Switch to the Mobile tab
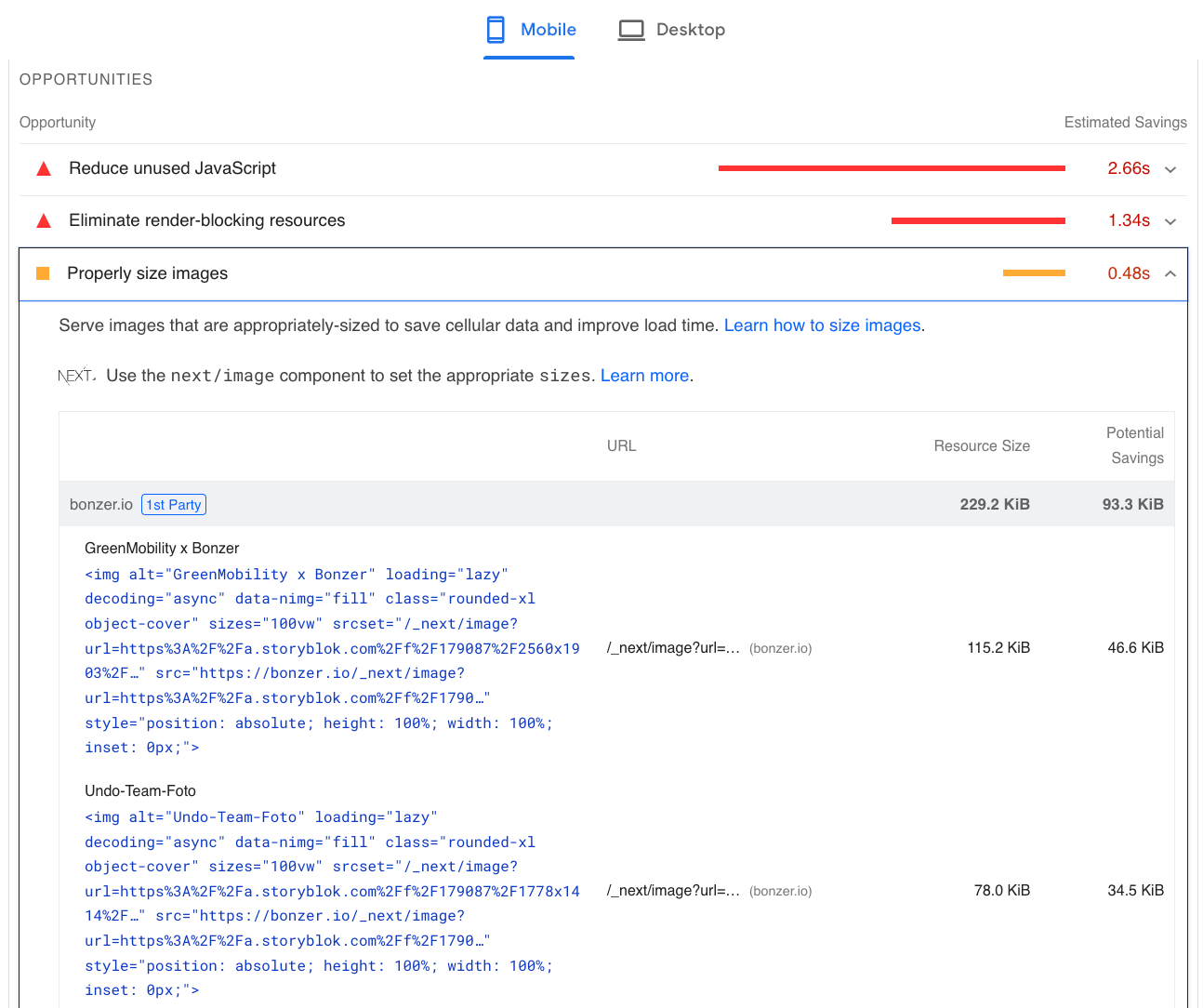This screenshot has height=1008, width=1203. point(529,30)
